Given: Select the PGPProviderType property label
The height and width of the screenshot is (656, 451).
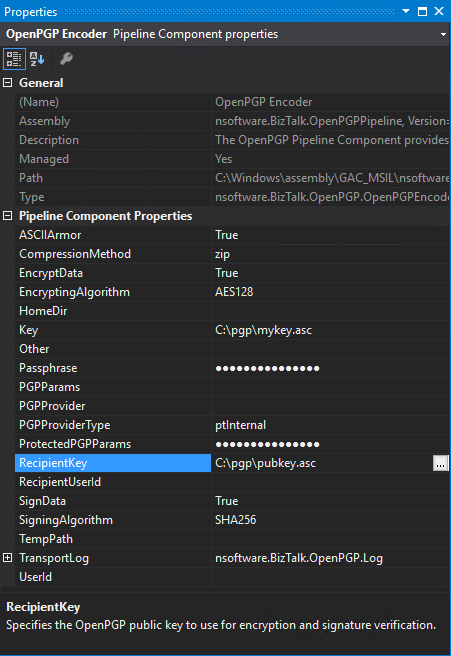Looking at the screenshot, I should (x=65, y=425).
